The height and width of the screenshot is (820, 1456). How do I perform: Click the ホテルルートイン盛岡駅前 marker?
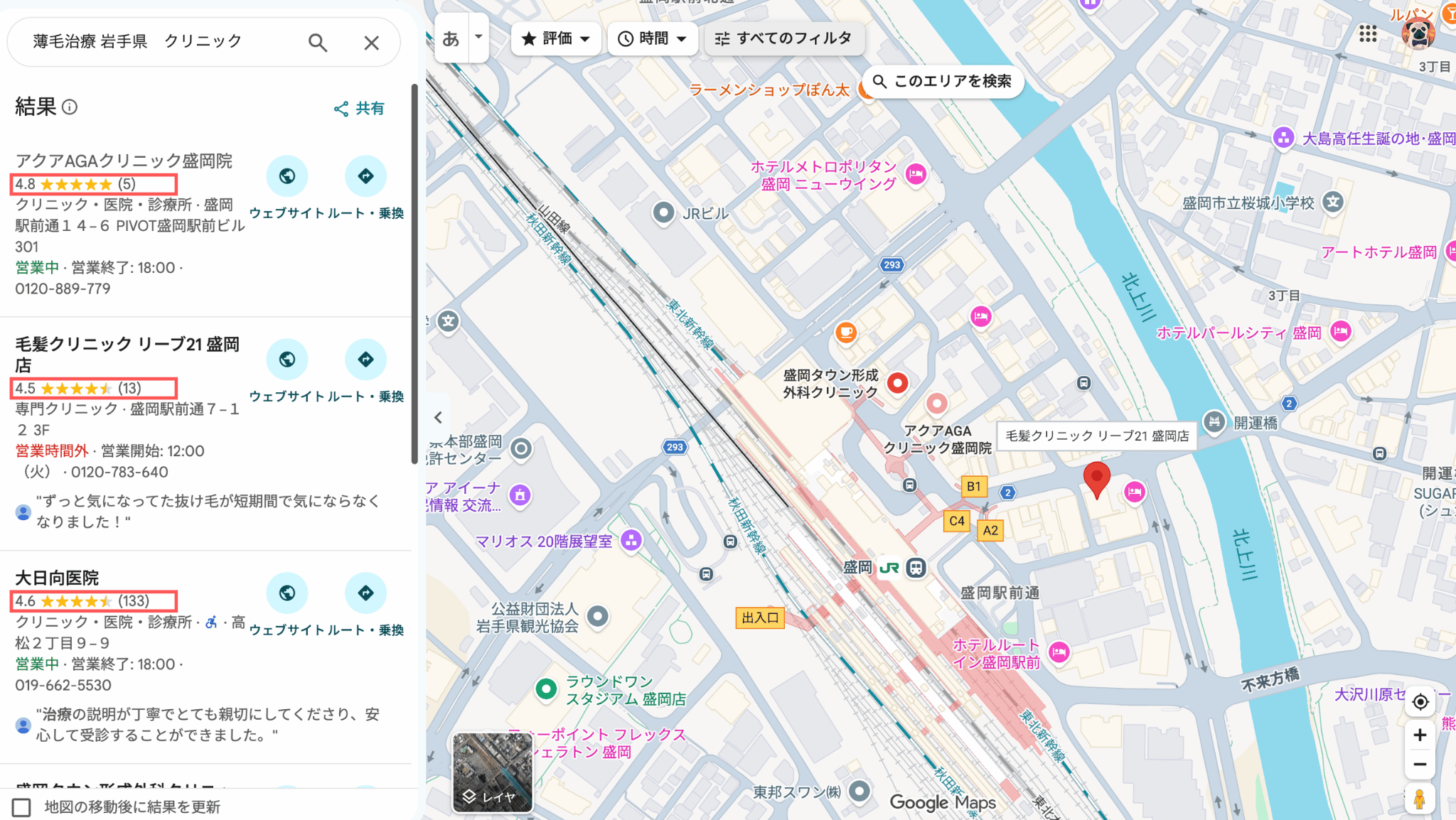coord(1059,652)
